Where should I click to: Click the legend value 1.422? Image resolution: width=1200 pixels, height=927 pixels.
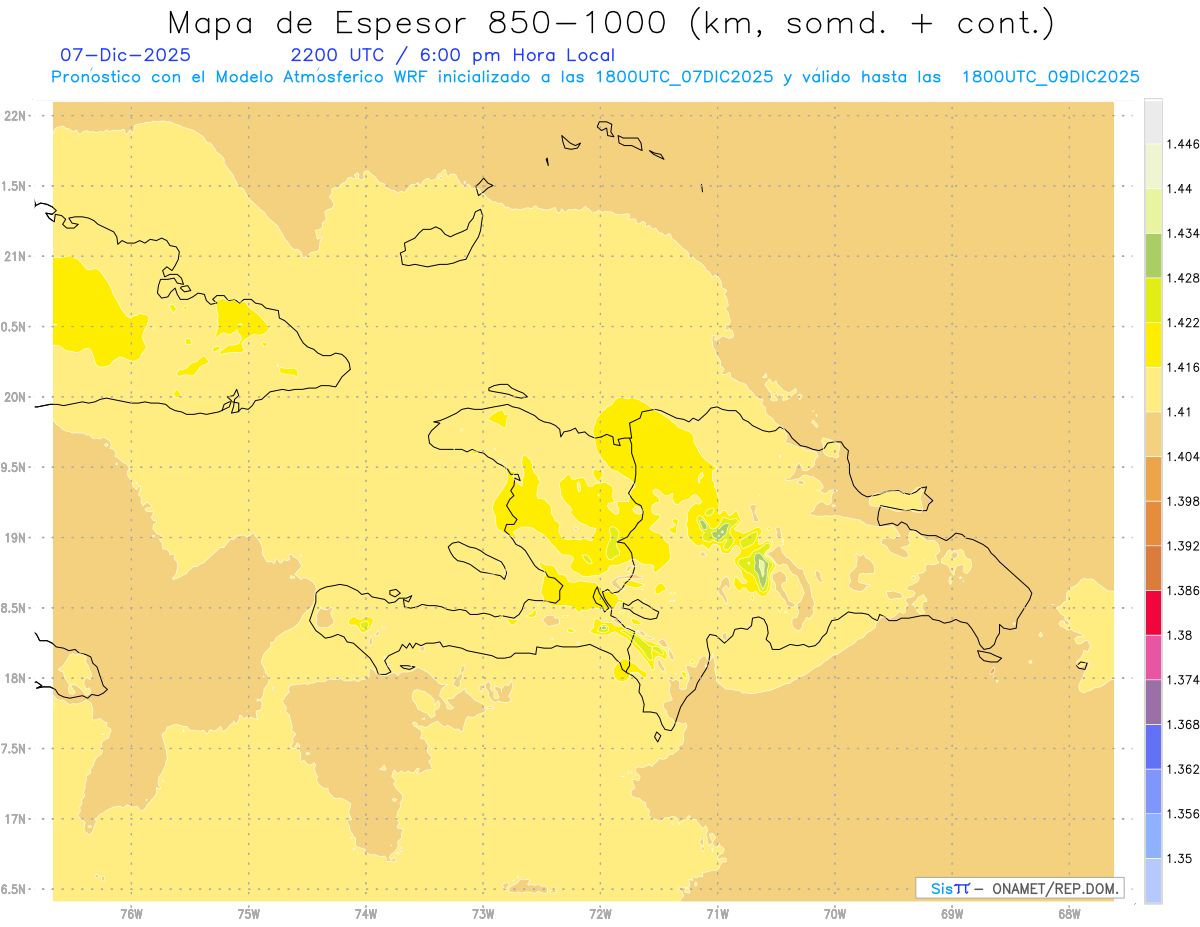[1184, 323]
